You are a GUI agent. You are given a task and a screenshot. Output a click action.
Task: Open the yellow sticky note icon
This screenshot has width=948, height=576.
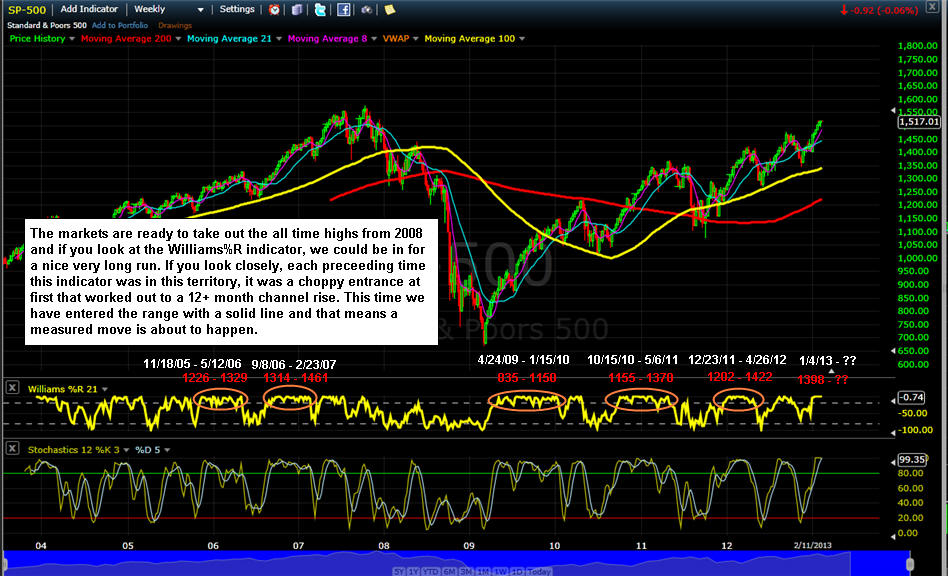388,9
